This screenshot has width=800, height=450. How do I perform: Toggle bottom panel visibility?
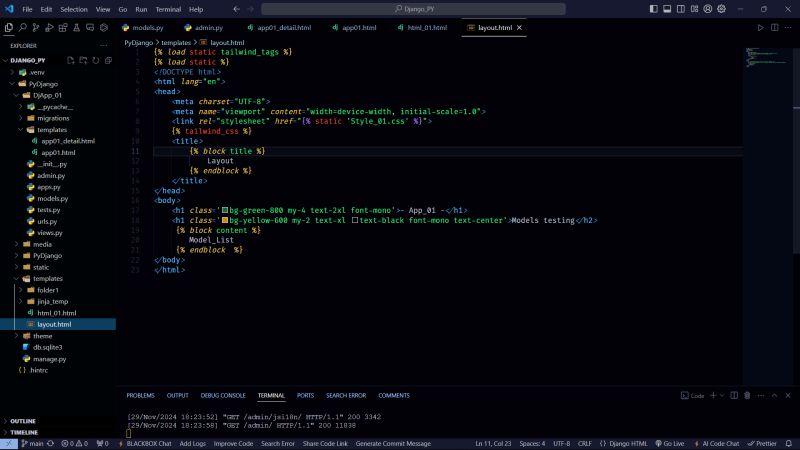click(x=667, y=9)
